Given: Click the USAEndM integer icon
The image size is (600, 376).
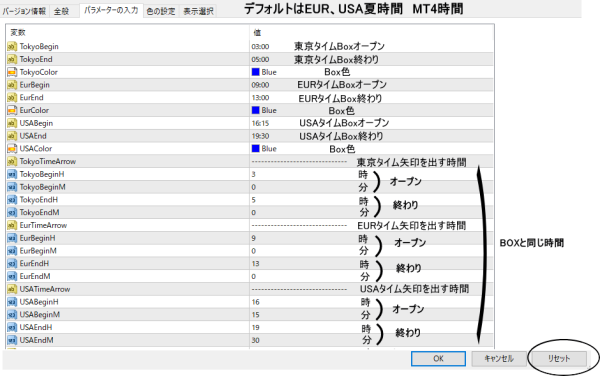Looking at the screenshot, I should [x=12, y=340].
